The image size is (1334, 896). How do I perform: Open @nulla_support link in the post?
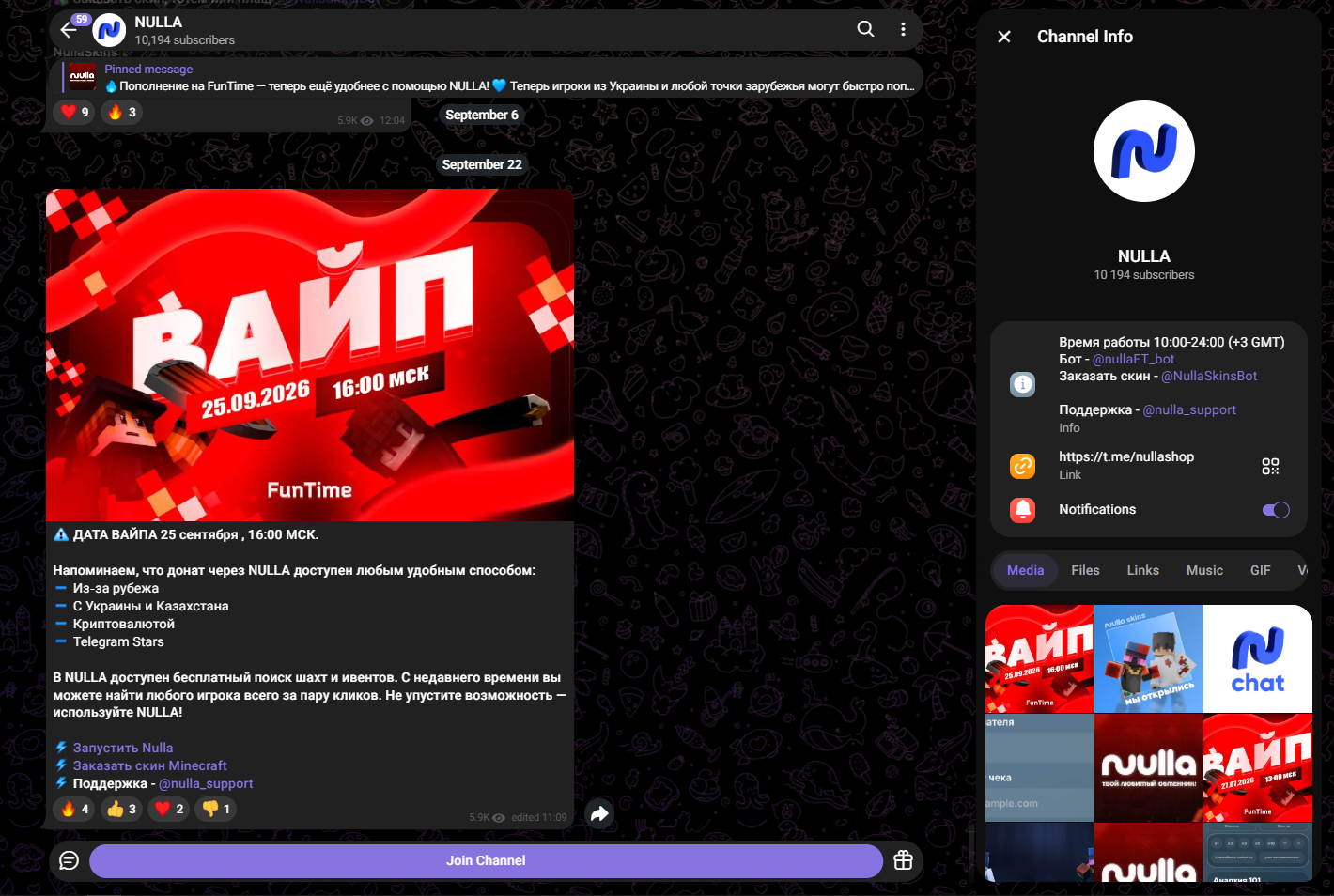click(x=206, y=783)
